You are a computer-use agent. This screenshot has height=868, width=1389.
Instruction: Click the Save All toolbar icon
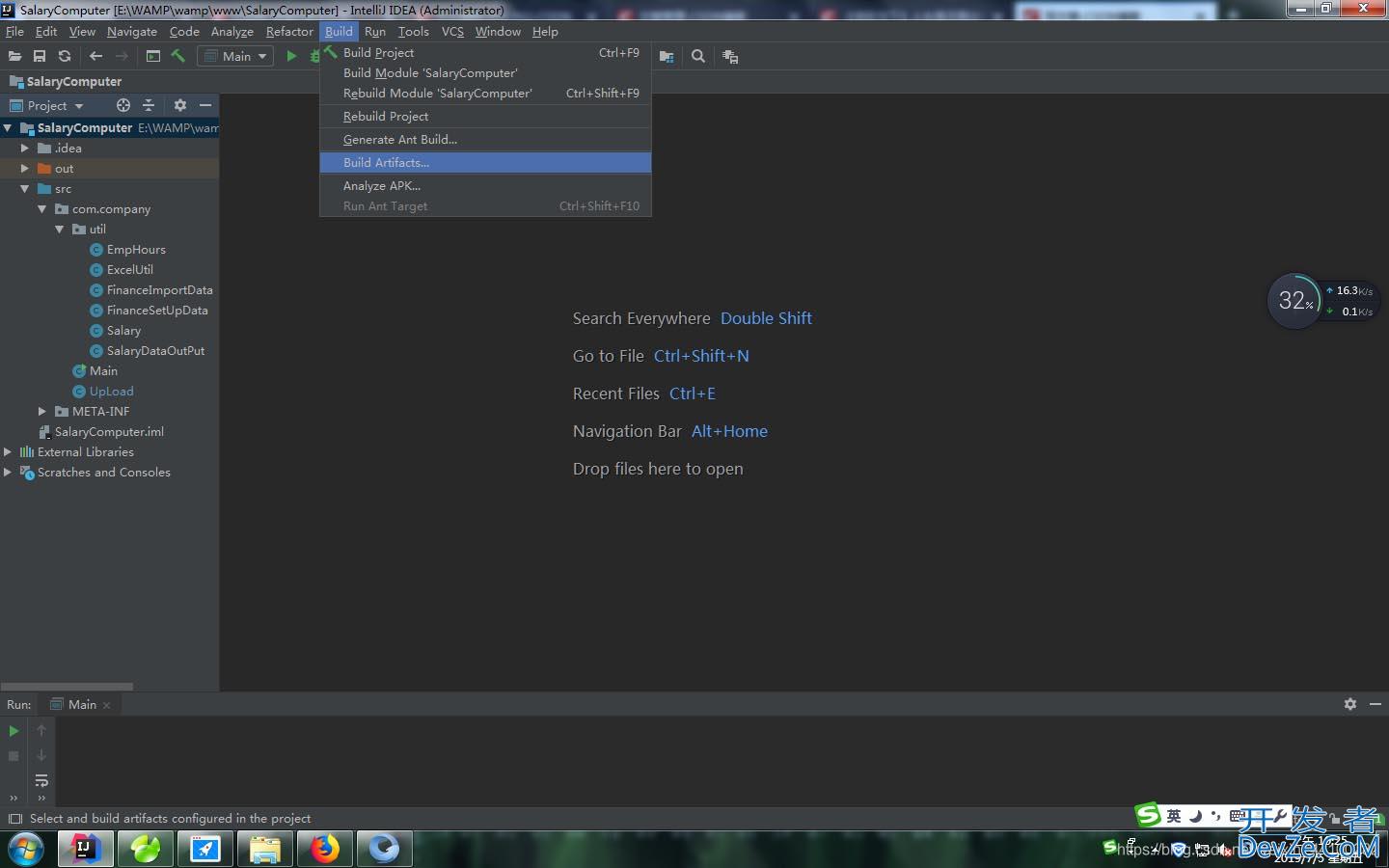click(40, 56)
